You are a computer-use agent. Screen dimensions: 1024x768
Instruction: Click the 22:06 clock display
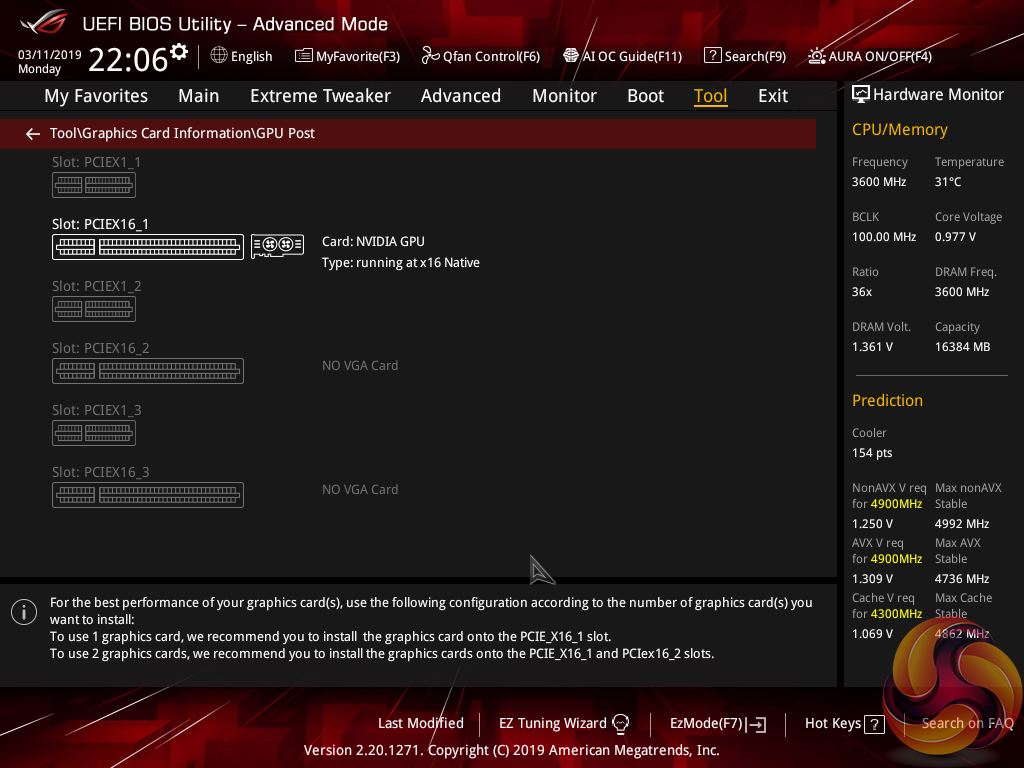coord(128,59)
